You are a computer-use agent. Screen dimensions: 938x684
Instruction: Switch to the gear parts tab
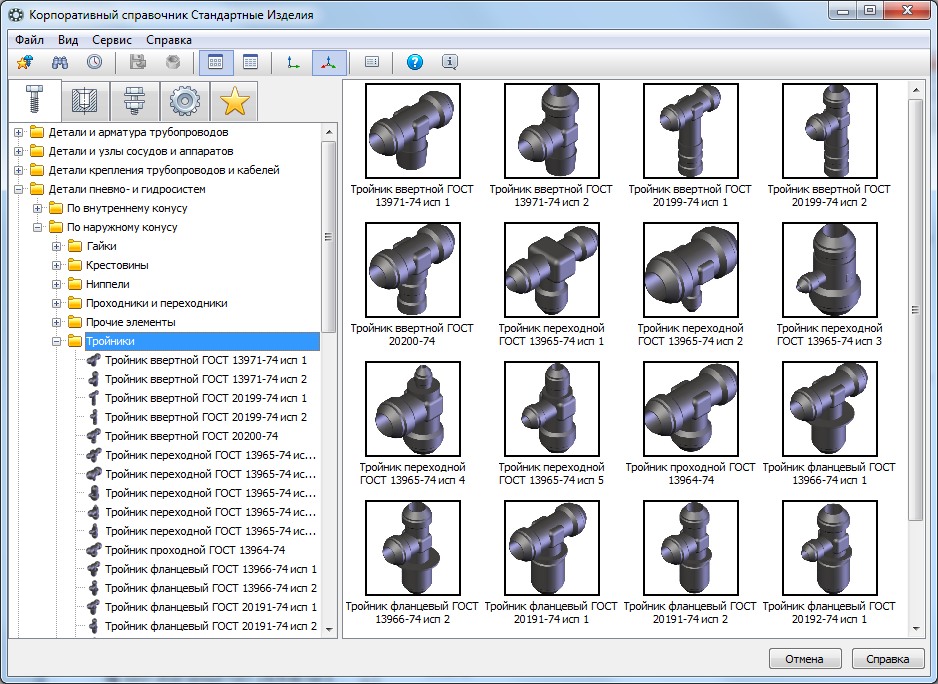185,101
